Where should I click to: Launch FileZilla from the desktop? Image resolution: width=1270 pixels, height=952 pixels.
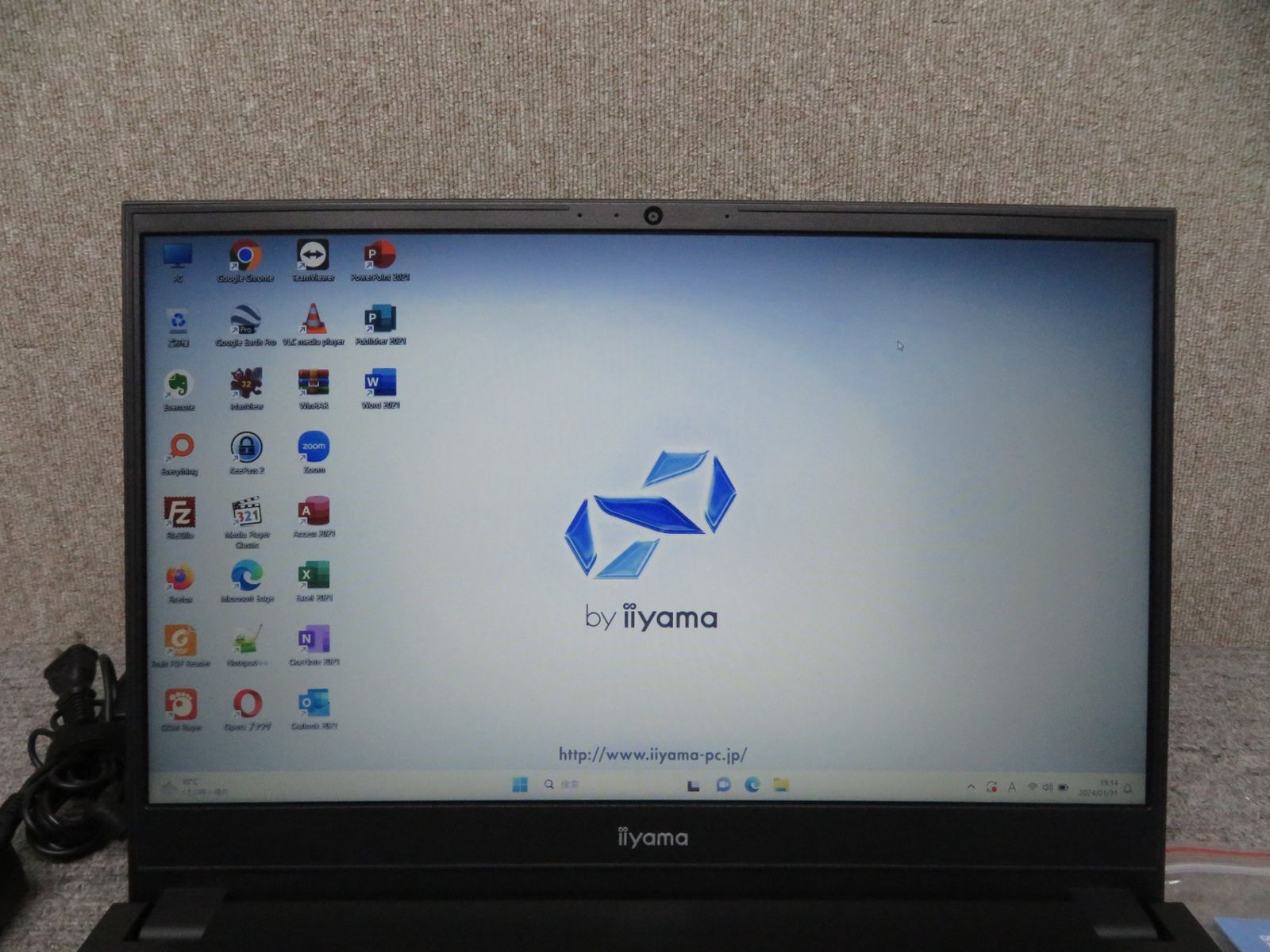pos(179,519)
